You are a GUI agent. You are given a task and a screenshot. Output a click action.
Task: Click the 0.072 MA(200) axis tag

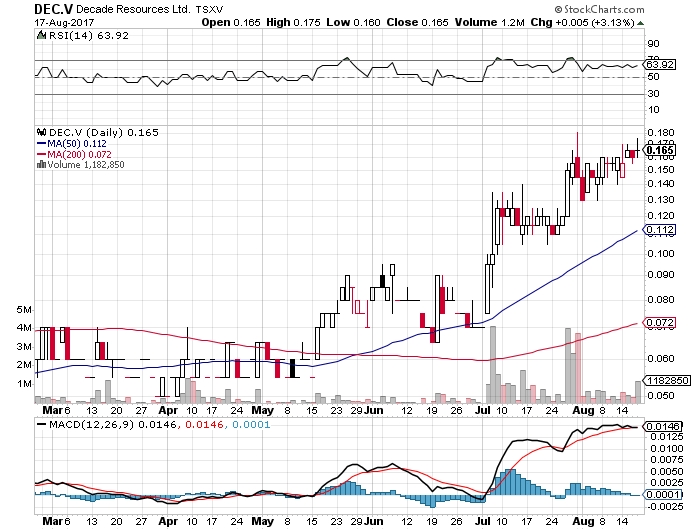660,322
